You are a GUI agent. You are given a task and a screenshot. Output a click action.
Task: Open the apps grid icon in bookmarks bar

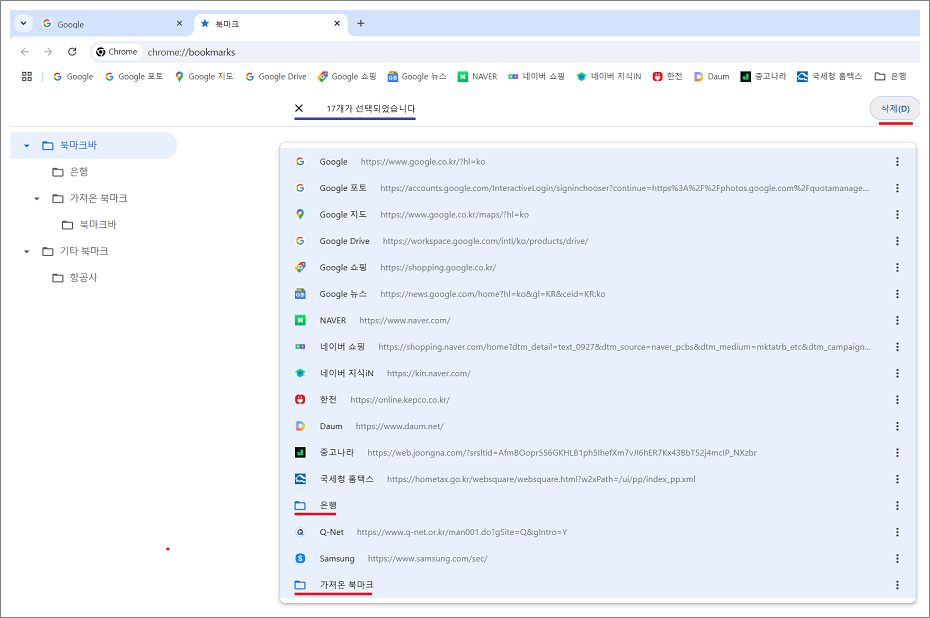(x=27, y=77)
